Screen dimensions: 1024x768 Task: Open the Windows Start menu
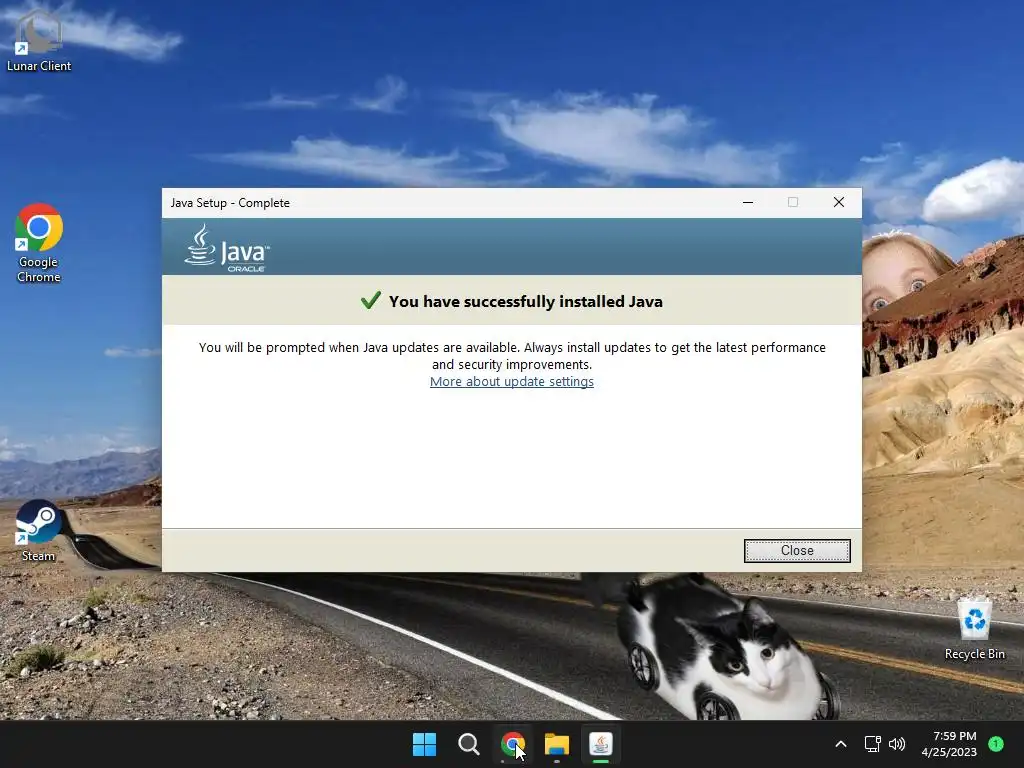click(424, 744)
